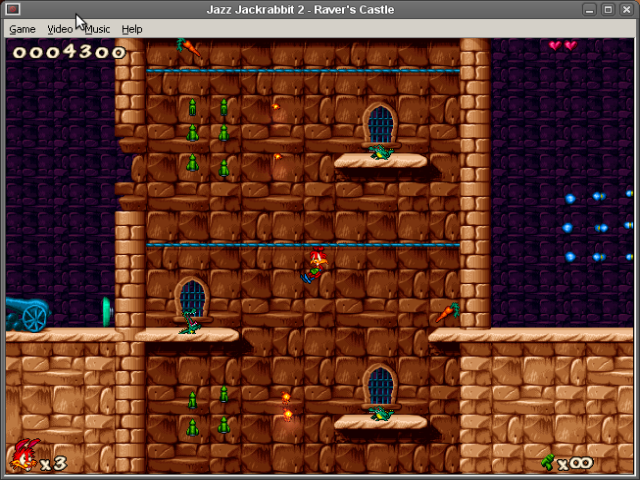Click the score counter 0004300
Viewport: 640px width, 480px height.
pyautogui.click(x=69, y=52)
